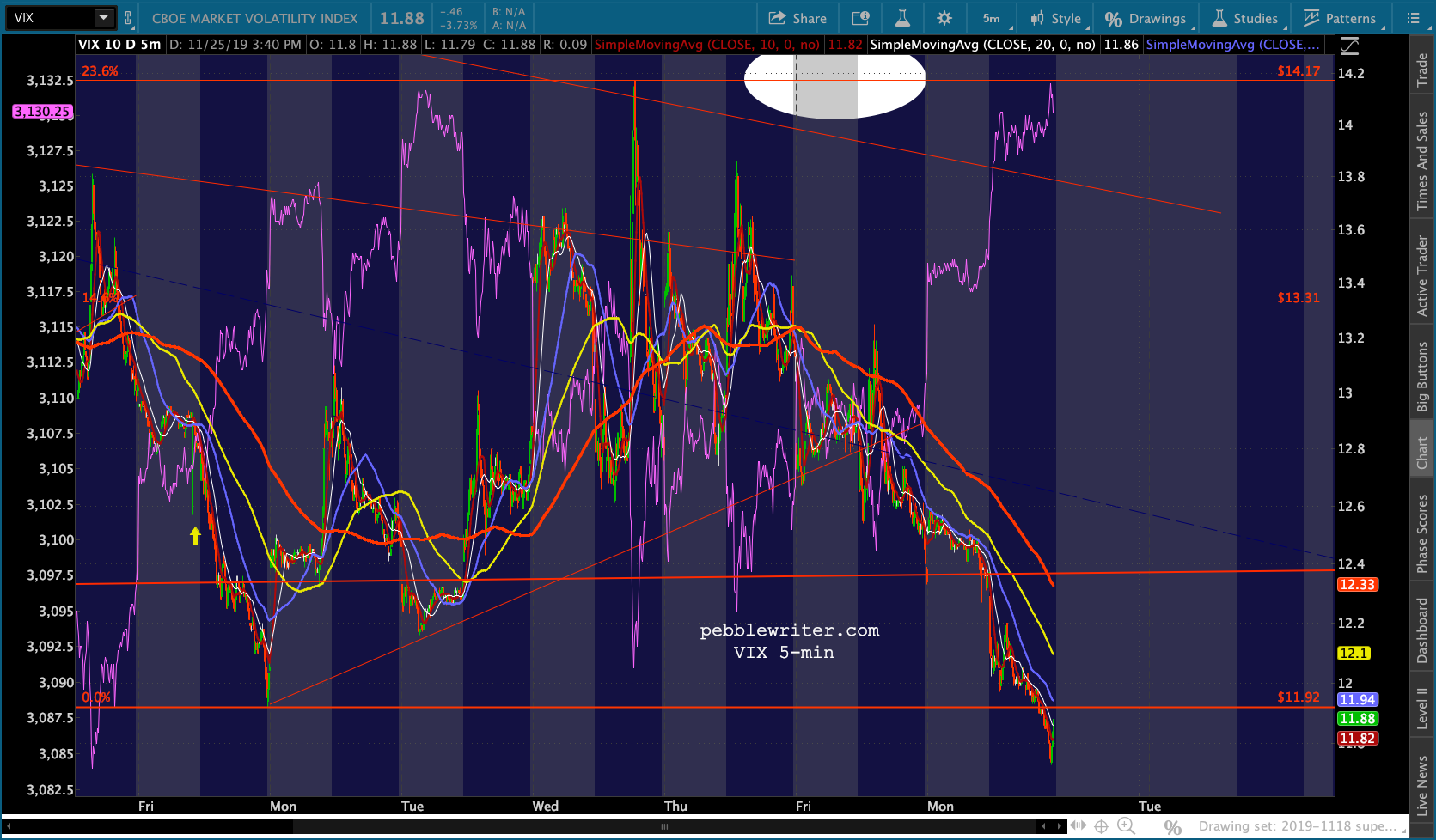Open the VIX symbol dropdown arrow

[103, 18]
